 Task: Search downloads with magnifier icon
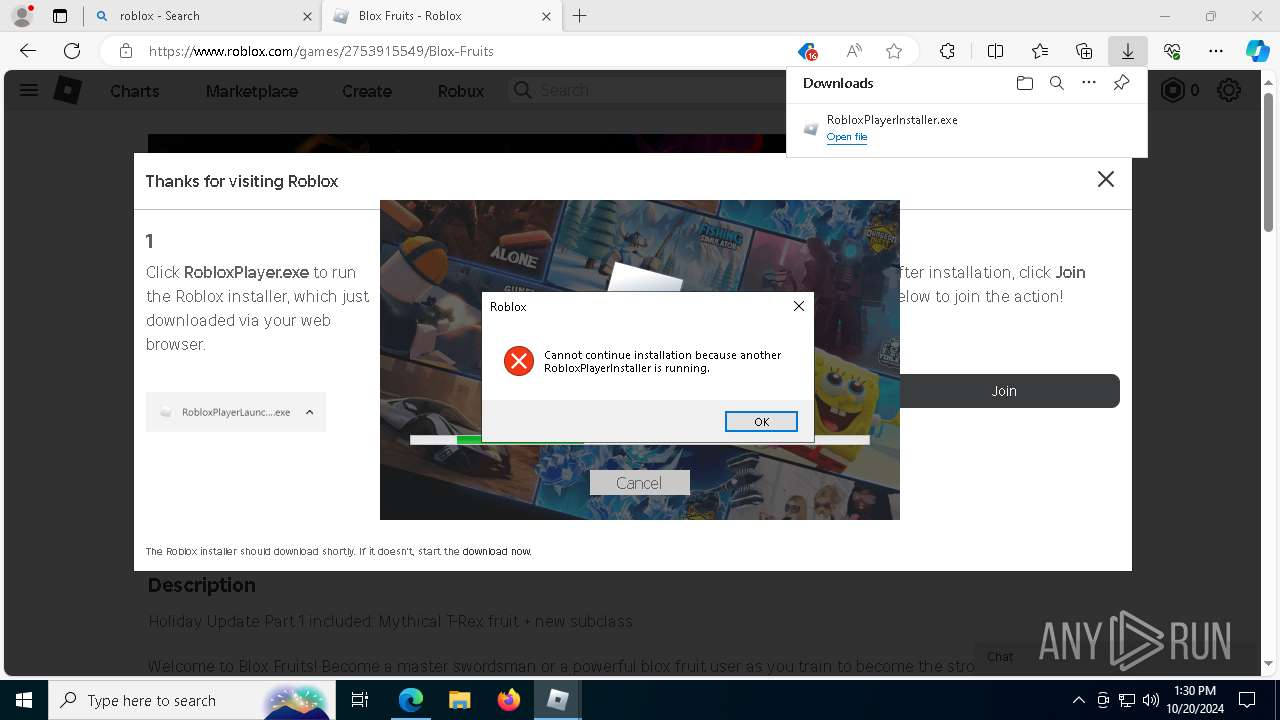(1056, 83)
